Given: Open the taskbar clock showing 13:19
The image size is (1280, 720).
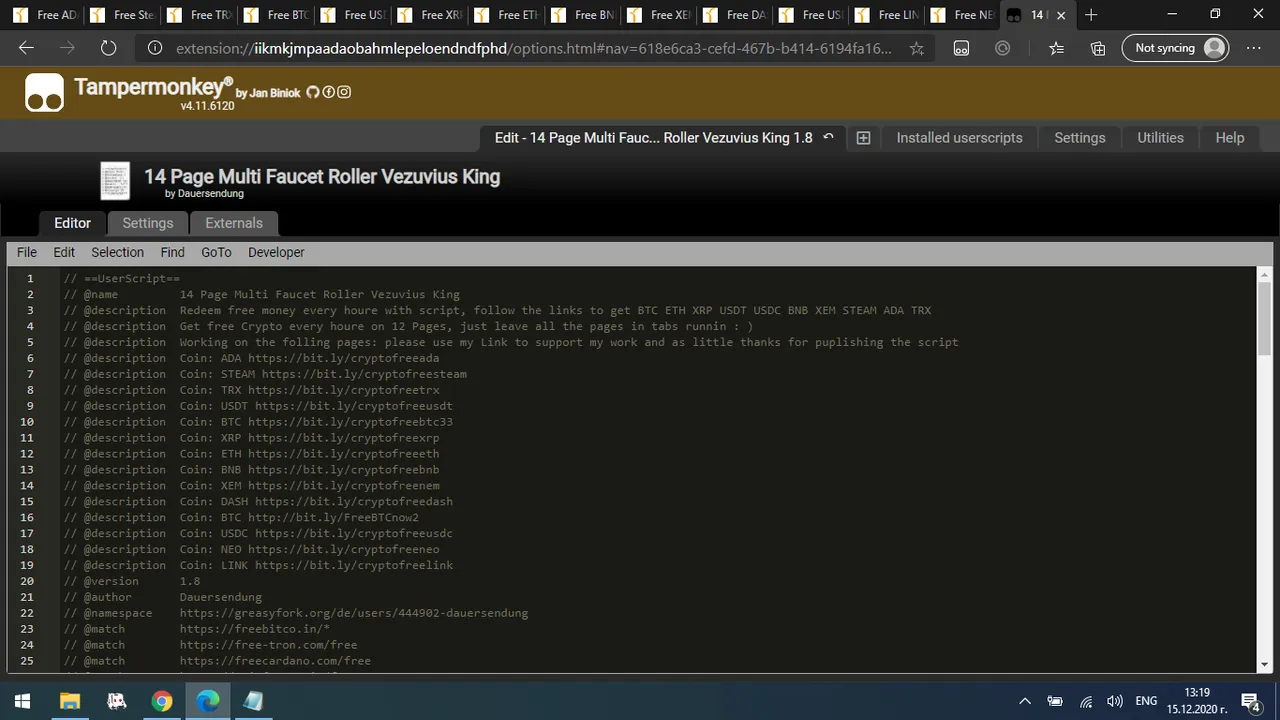Looking at the screenshot, I should (x=1196, y=701).
